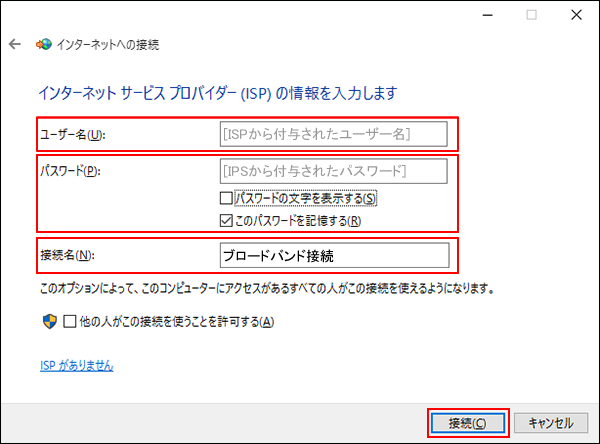
Task: Focus the ユーザー名 input field
Action: click(x=333, y=133)
